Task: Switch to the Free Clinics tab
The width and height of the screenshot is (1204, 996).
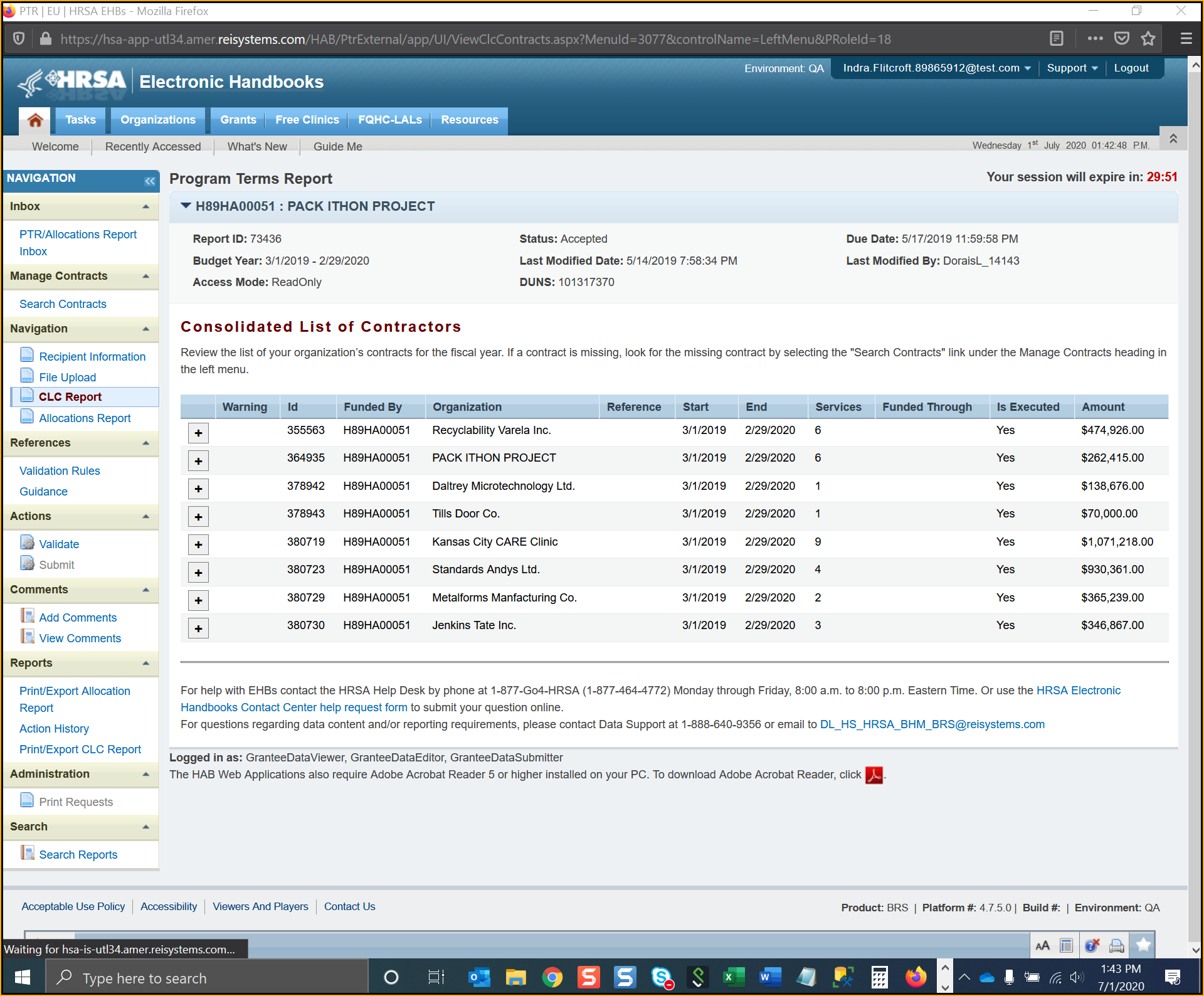Action: pos(307,120)
